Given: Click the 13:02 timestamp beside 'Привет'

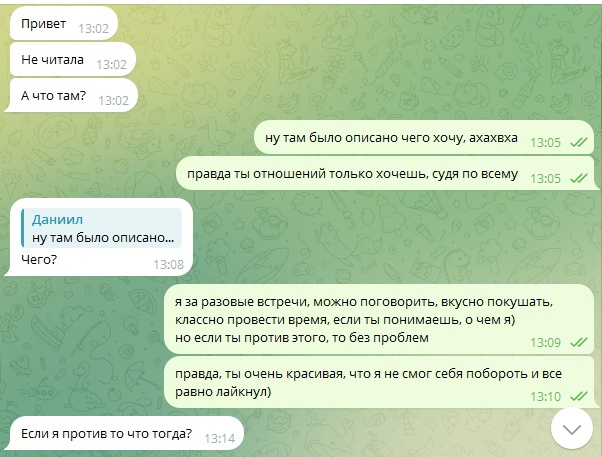Looking at the screenshot, I should (94, 28).
